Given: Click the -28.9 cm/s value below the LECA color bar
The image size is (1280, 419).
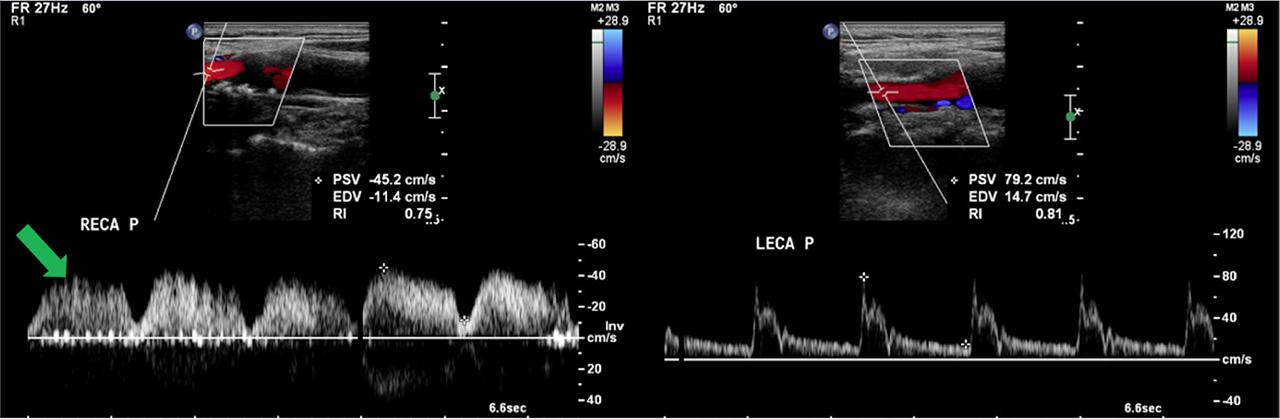Looking at the screenshot, I should pyautogui.click(x=1247, y=151).
